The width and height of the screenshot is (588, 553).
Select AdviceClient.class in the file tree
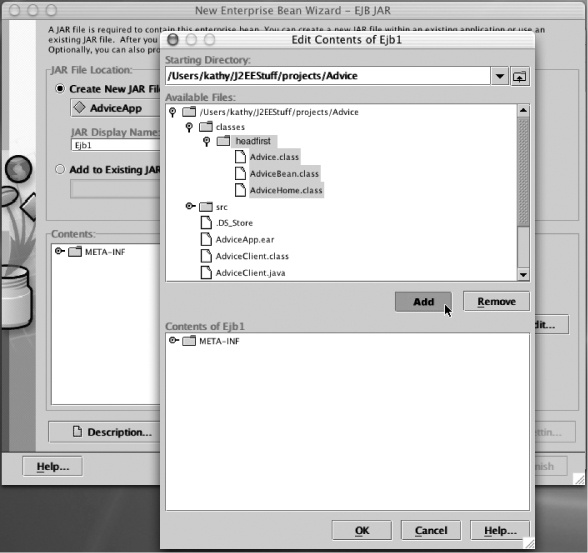tap(252, 256)
